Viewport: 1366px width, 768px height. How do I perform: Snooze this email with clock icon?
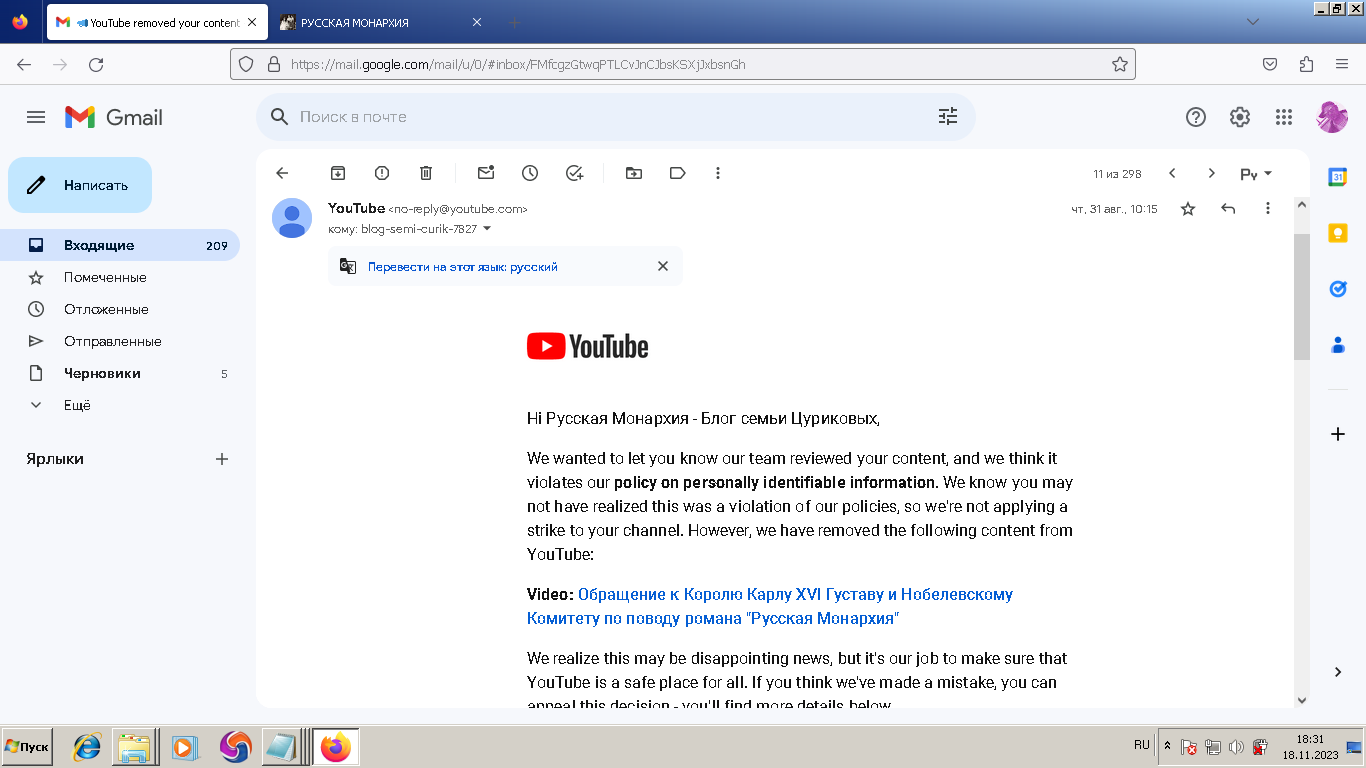point(530,173)
